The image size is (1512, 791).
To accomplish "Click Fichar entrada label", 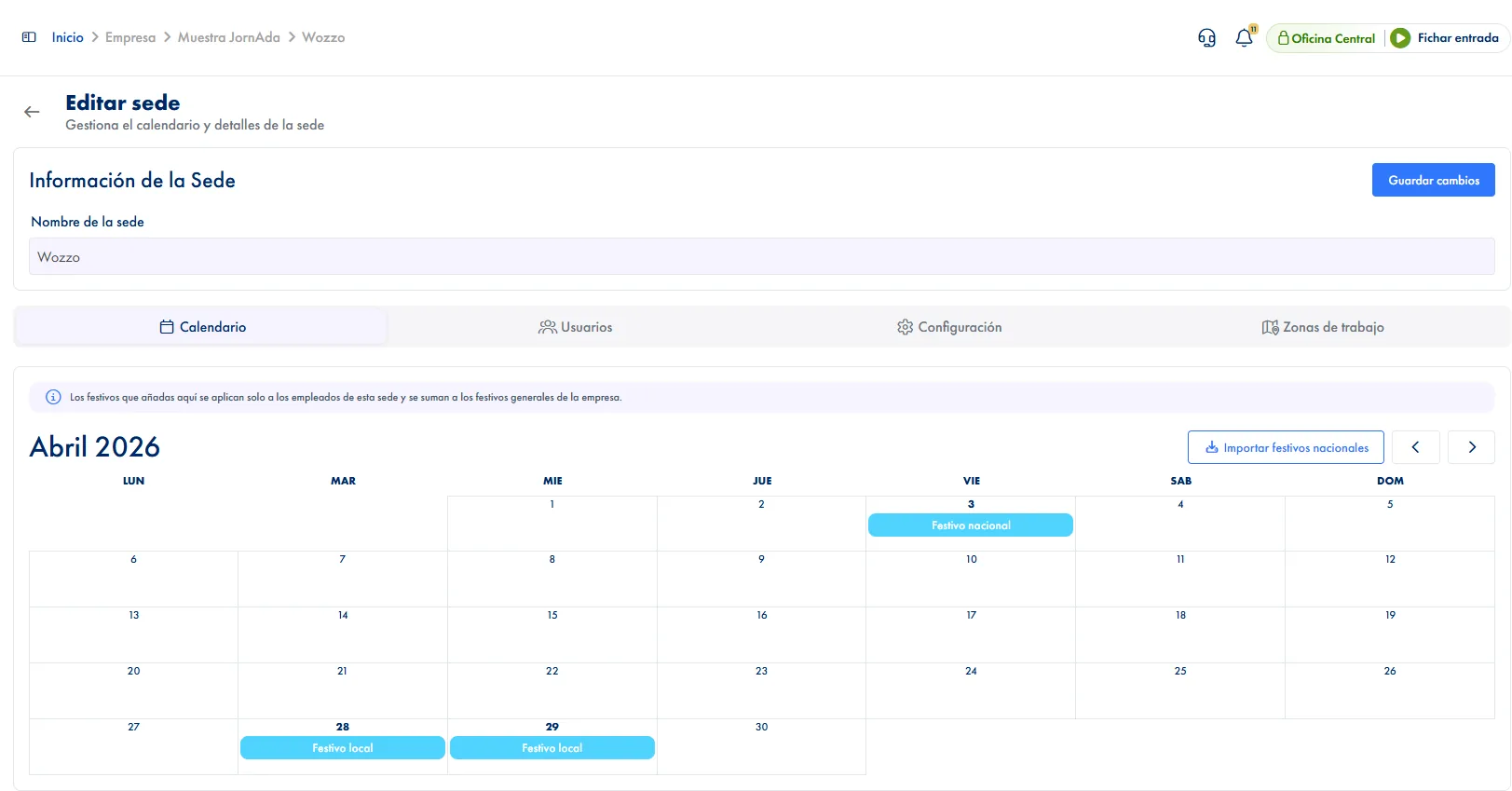I will (1458, 38).
